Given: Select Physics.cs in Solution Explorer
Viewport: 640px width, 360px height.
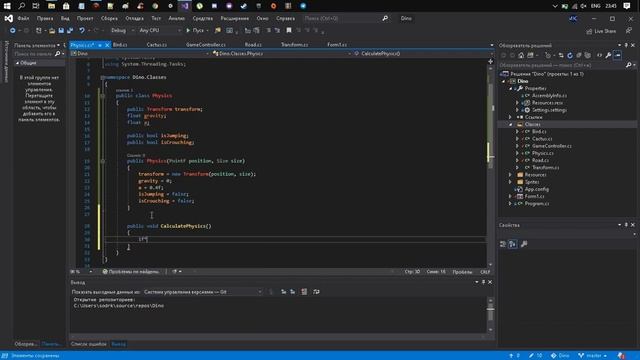Looking at the screenshot, I should click(x=542, y=153).
